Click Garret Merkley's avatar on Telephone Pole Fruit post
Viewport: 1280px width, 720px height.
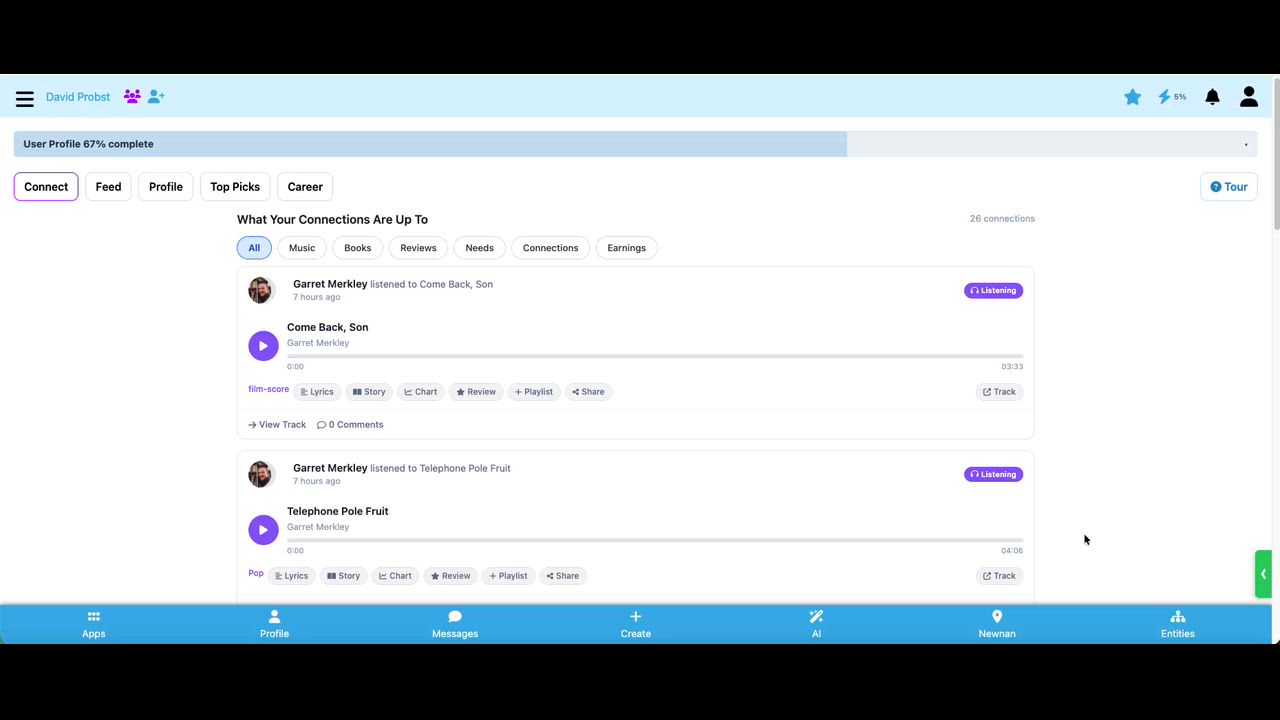(x=261, y=474)
